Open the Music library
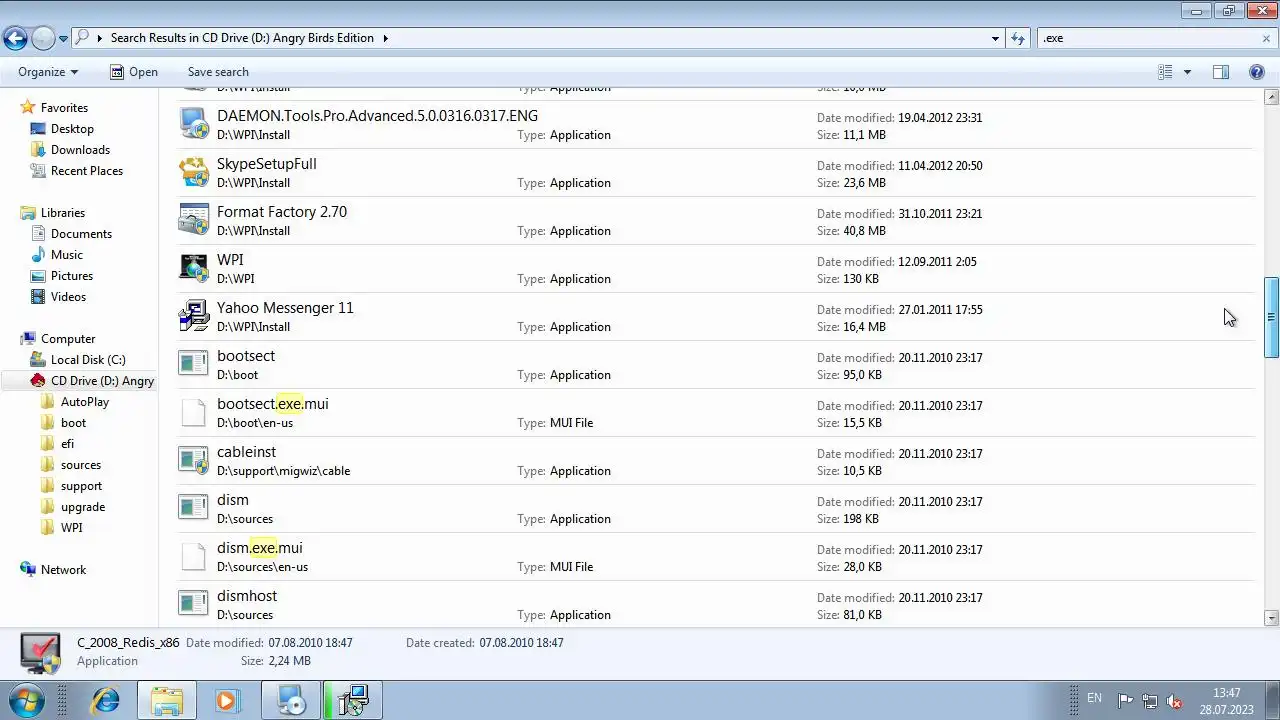Viewport: 1280px width, 720px height. coord(67,255)
